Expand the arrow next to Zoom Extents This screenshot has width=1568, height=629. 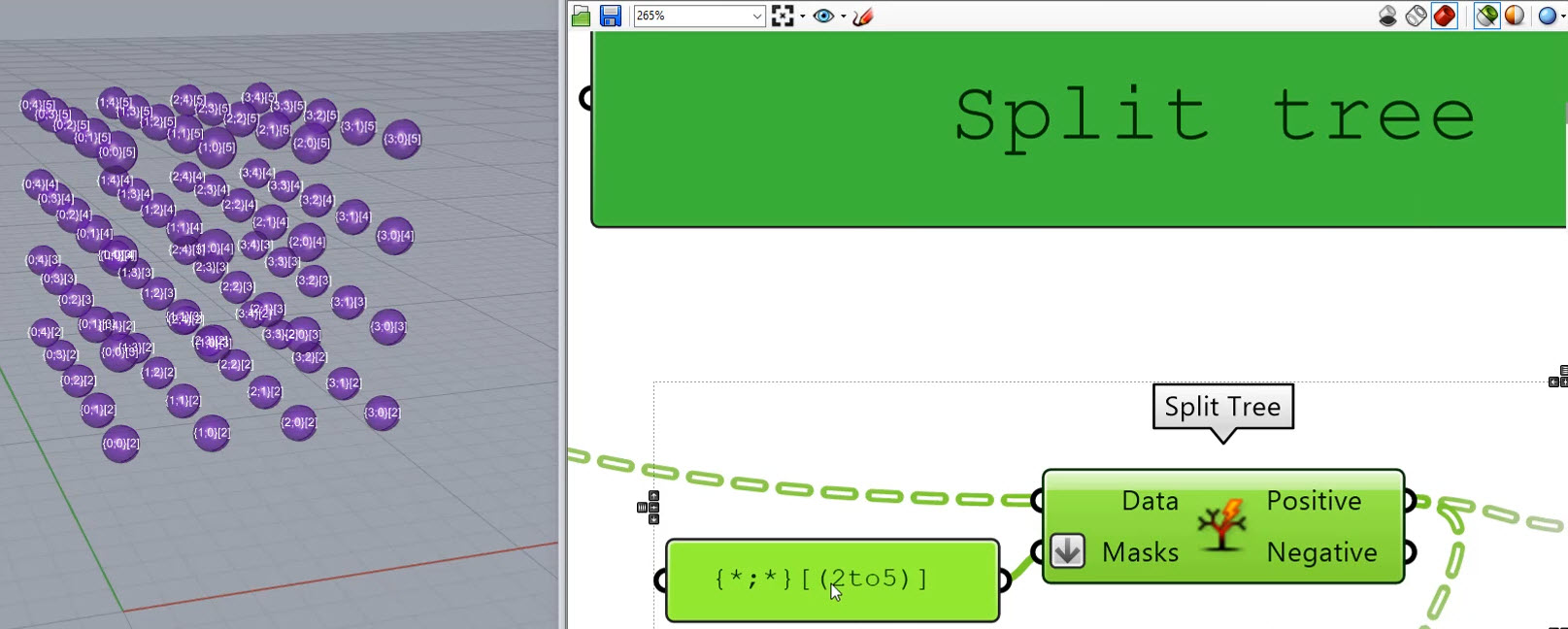pyautogui.click(x=802, y=17)
